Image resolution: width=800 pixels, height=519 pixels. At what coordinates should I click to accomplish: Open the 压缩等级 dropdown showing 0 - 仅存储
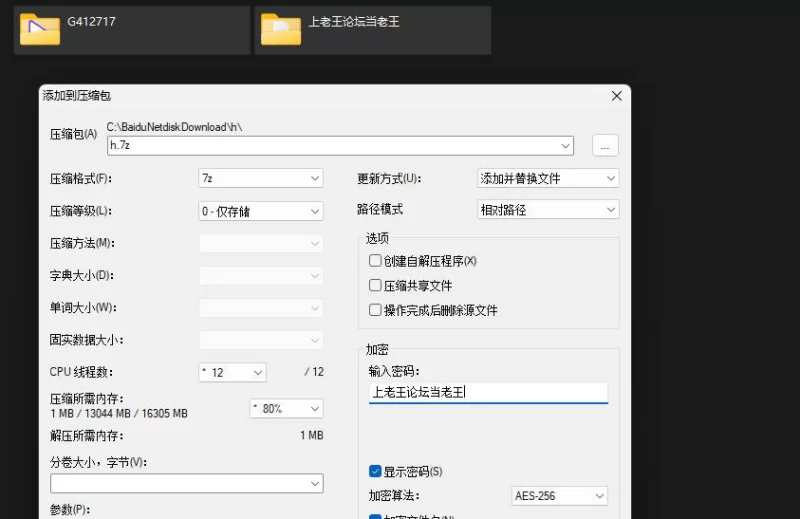click(261, 211)
